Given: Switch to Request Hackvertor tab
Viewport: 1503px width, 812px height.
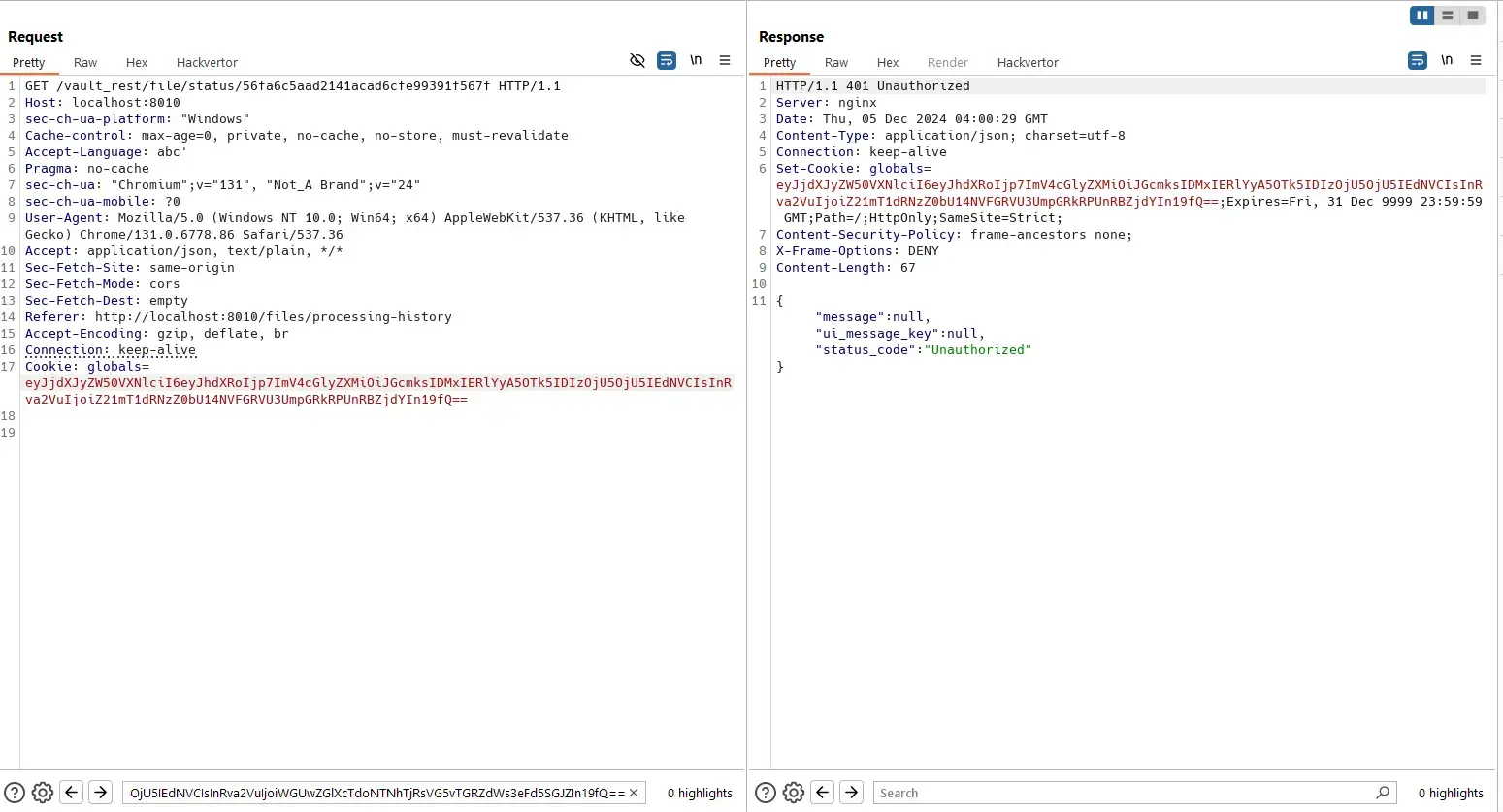Looking at the screenshot, I should coord(207,62).
